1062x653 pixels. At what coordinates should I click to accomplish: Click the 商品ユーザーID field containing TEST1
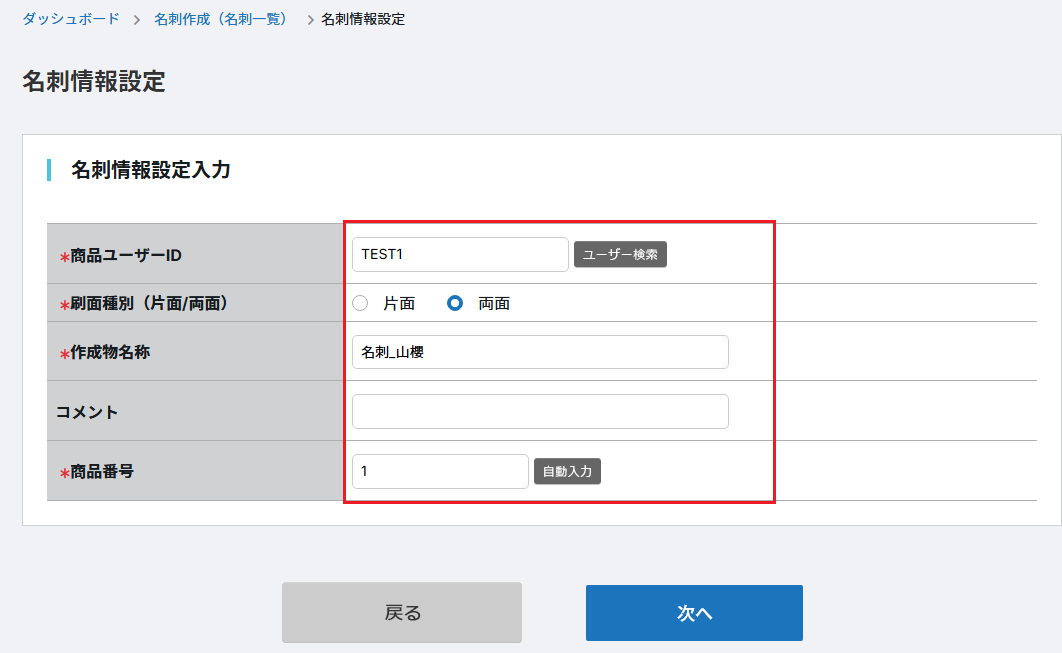(x=460, y=254)
